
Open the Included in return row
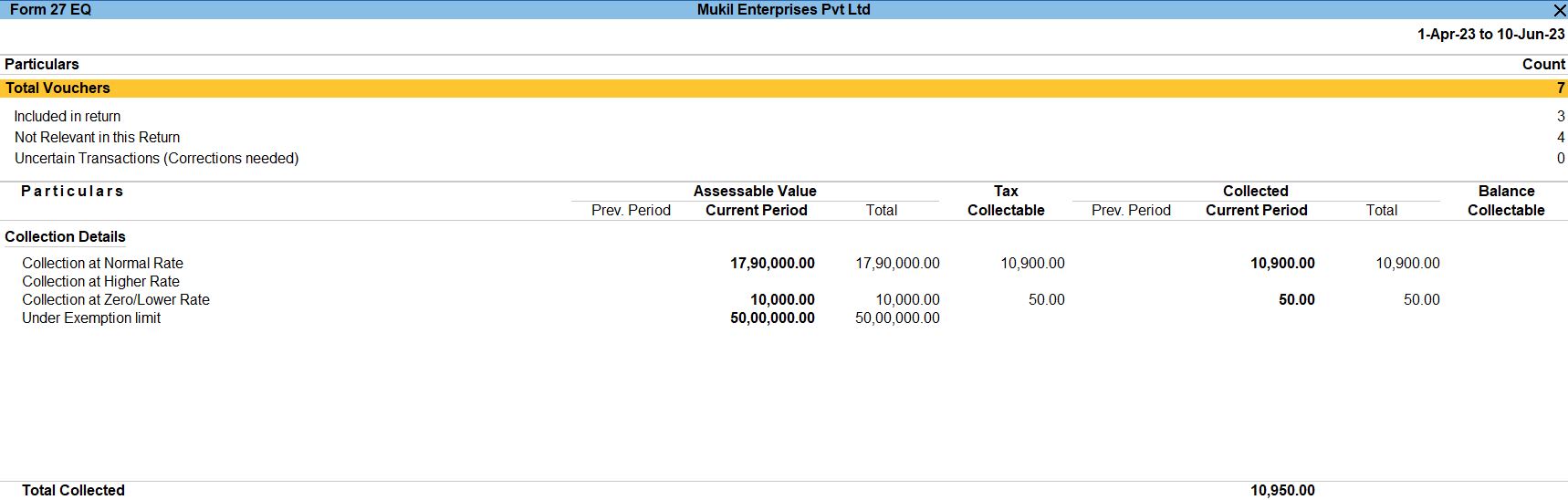pyautogui.click(x=784, y=116)
